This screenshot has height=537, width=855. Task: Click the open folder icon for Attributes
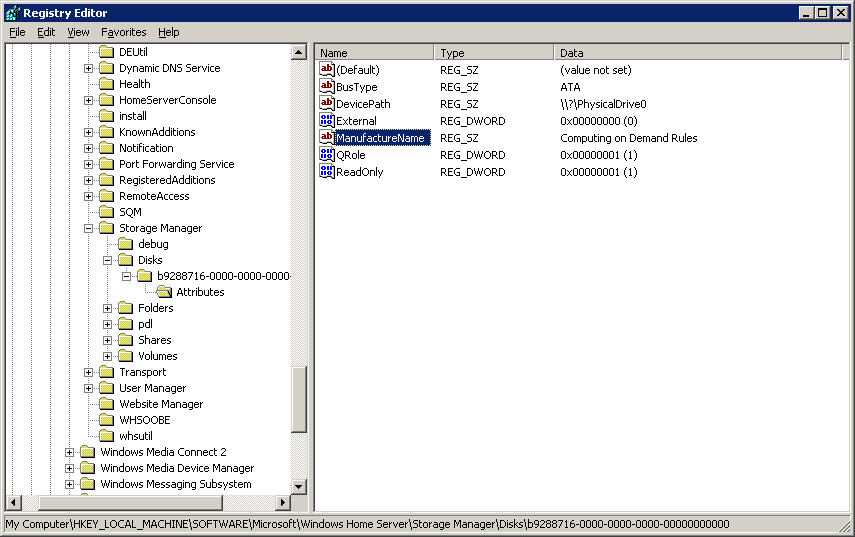[x=164, y=292]
